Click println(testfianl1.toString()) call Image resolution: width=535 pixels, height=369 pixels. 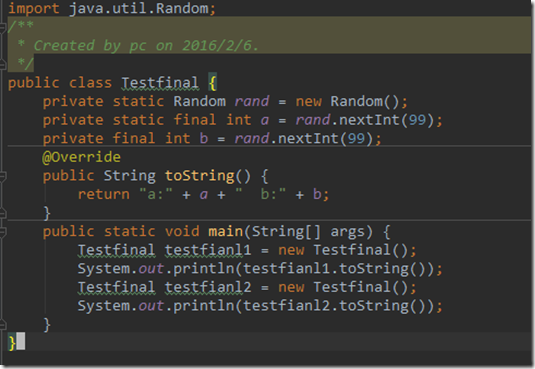[304, 269]
